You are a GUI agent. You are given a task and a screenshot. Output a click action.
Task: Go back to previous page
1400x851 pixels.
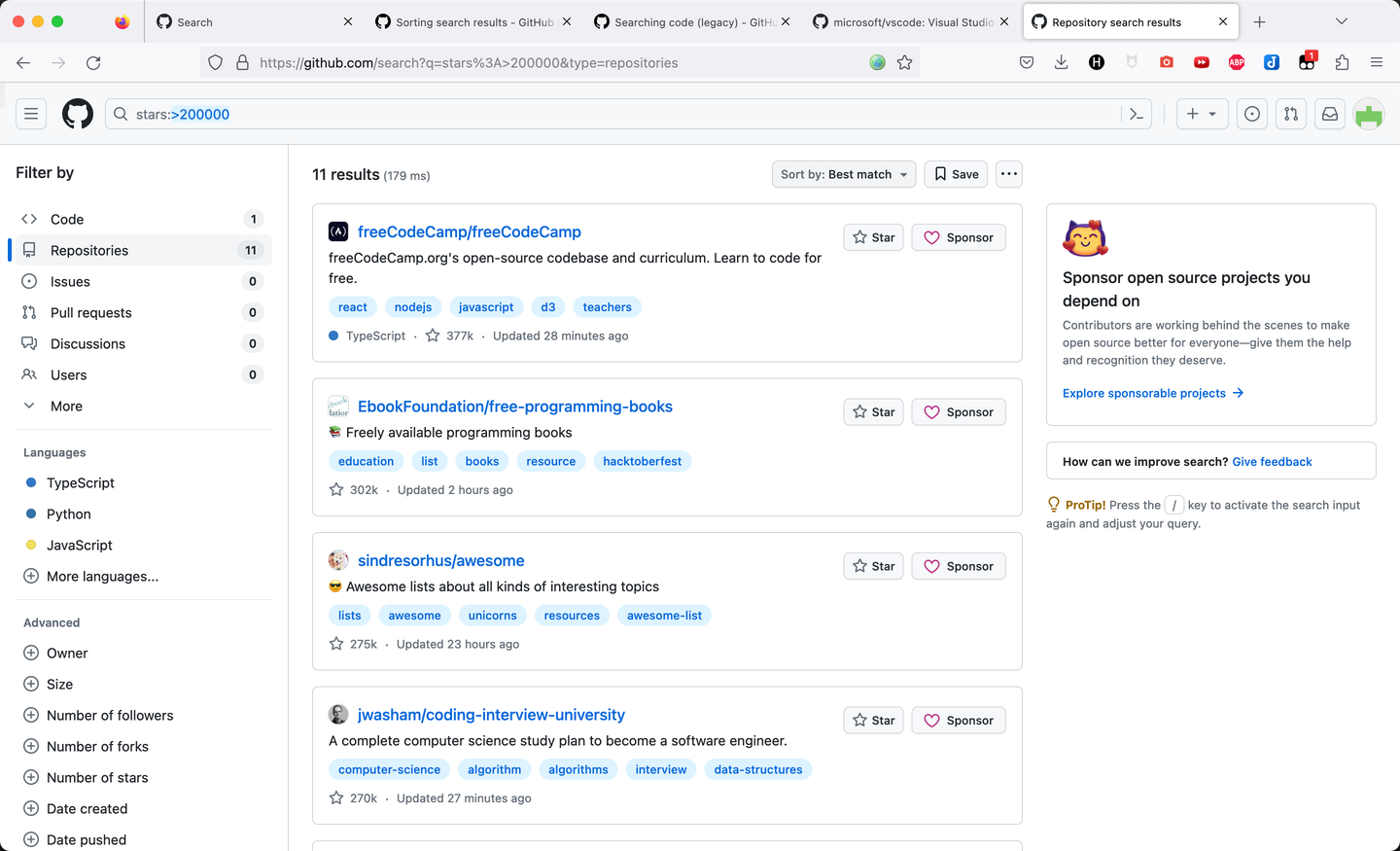tap(23, 62)
